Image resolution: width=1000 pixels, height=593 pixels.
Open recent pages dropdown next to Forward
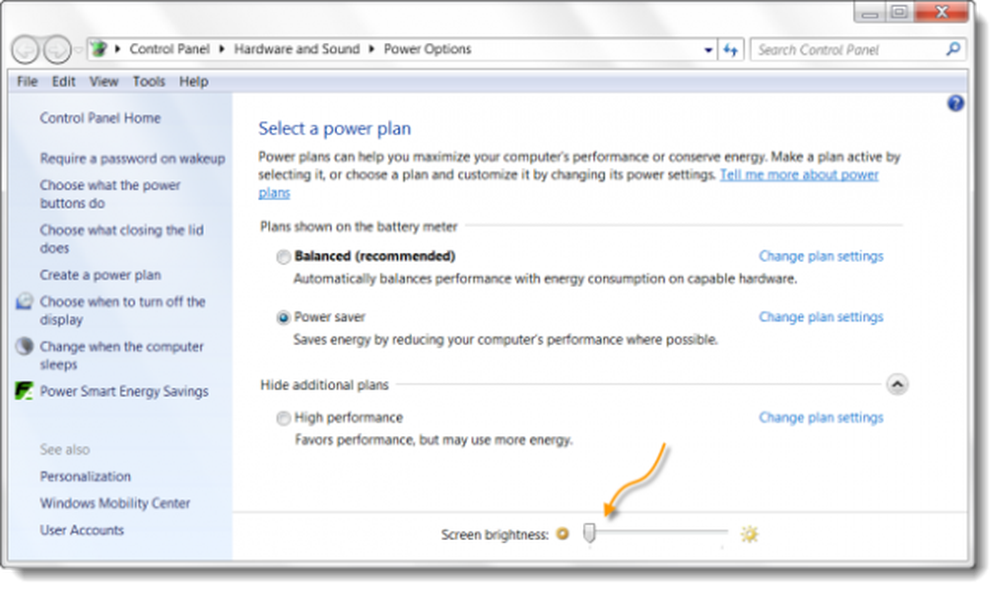[x=78, y=50]
